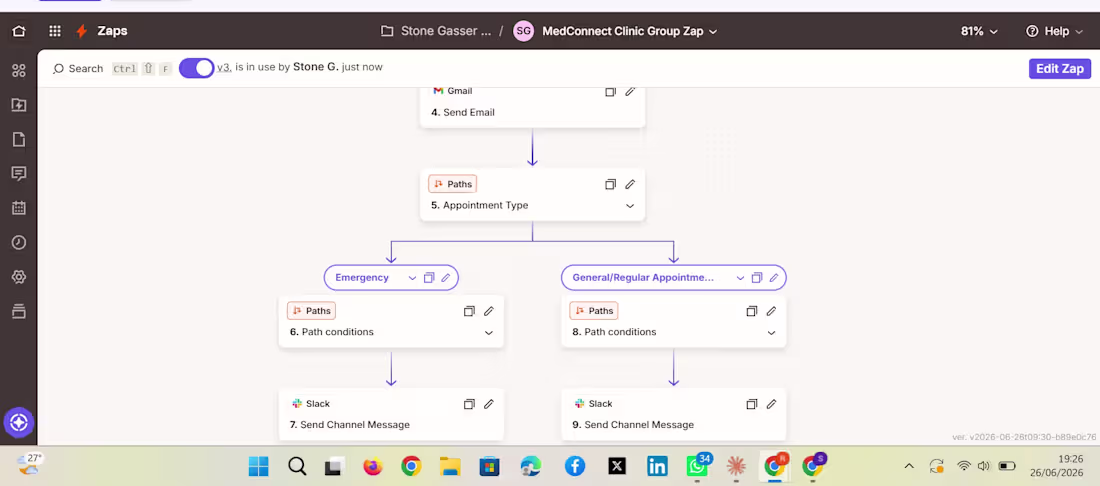The height and width of the screenshot is (486, 1100).
Task: Edit step 4 Send Email pencil
Action: click(x=630, y=91)
